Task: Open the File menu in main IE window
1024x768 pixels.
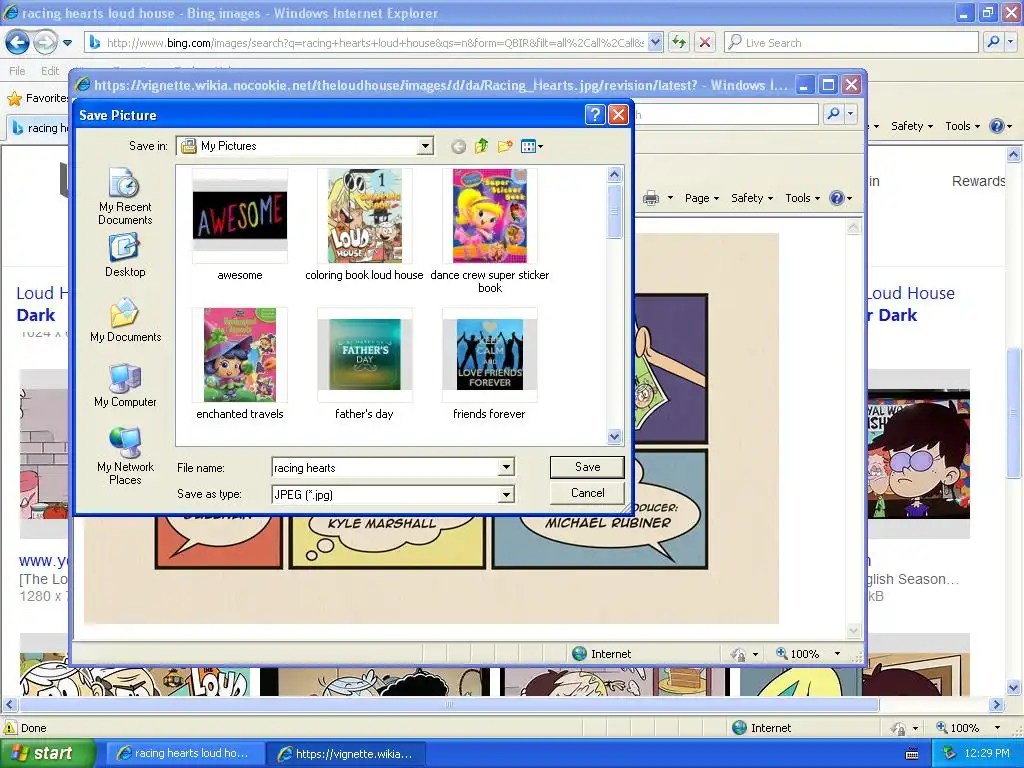Action: pyautogui.click(x=17, y=71)
